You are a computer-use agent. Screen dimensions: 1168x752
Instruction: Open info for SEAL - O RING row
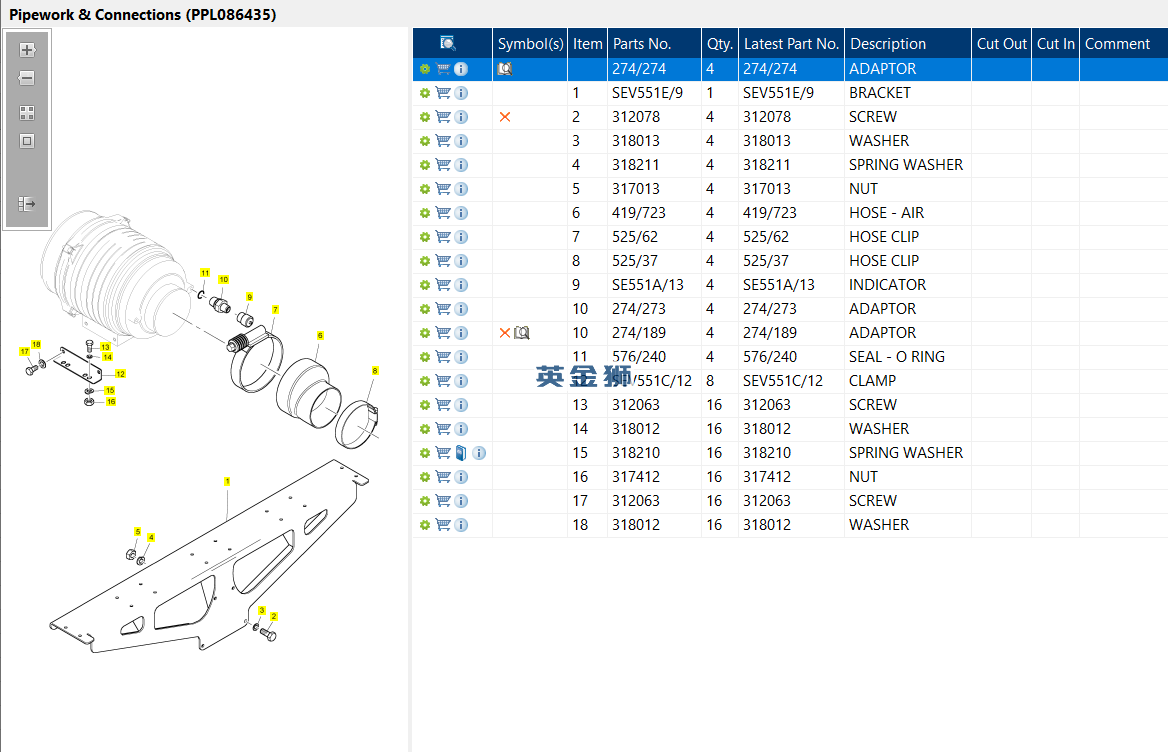(x=461, y=357)
